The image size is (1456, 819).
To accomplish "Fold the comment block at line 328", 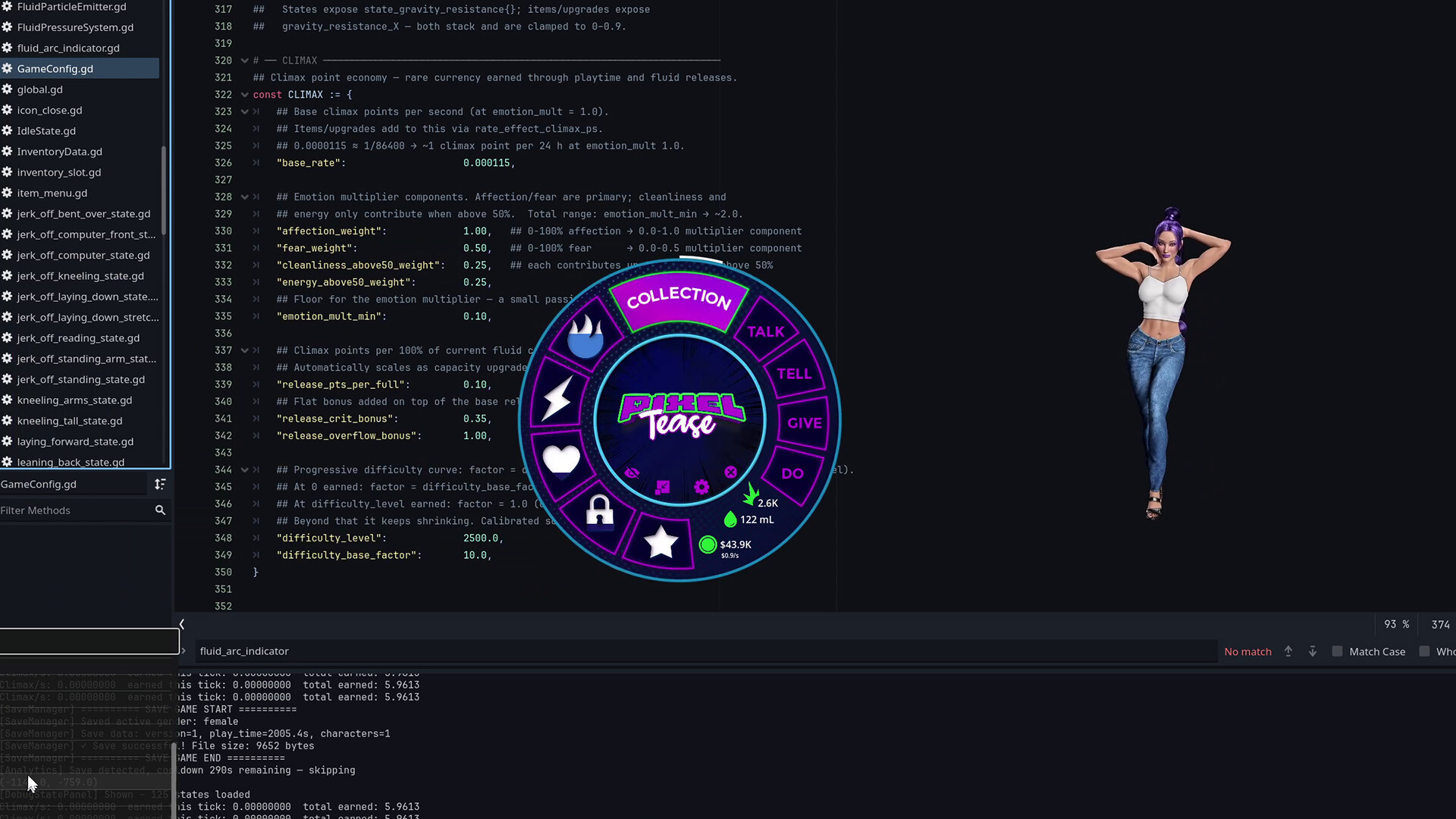I will tap(244, 197).
